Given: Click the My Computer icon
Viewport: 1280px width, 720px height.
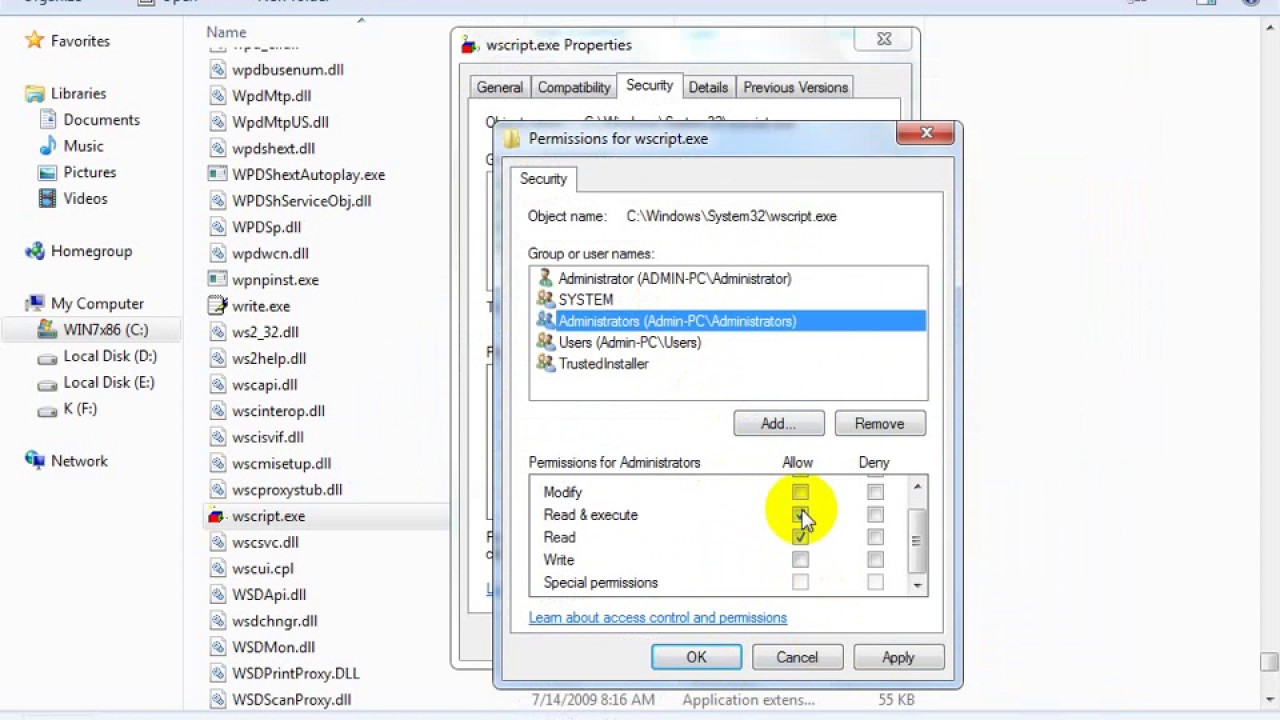Looking at the screenshot, I should coord(35,303).
